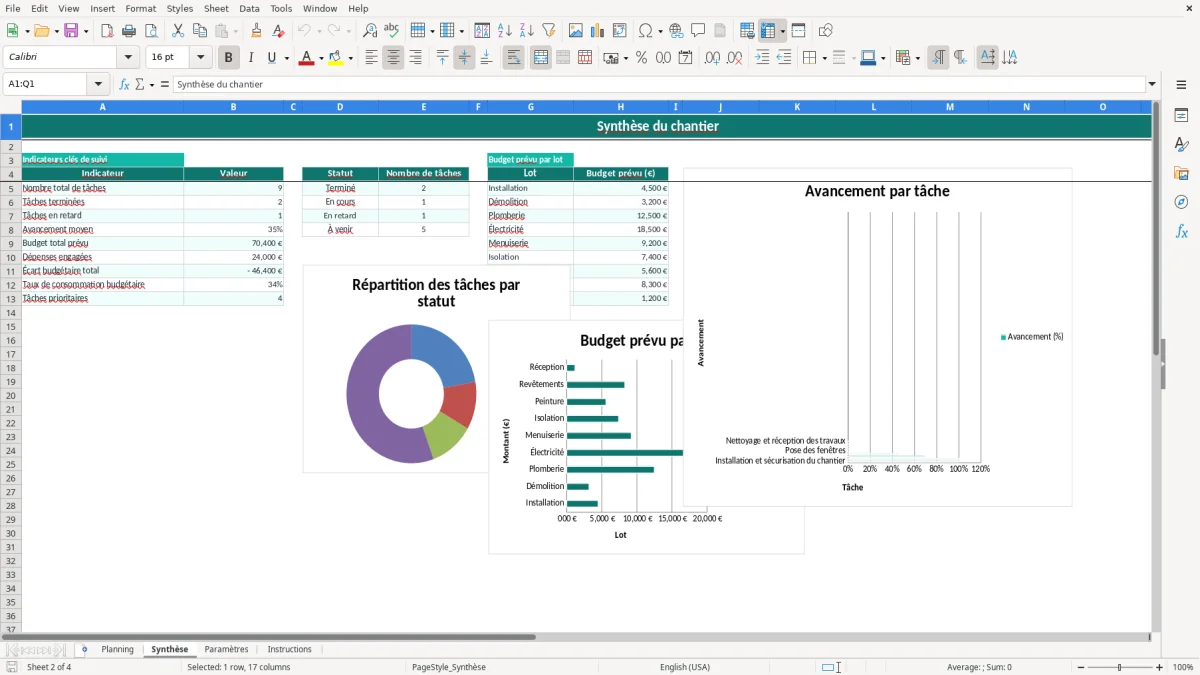Open the Font Color dropdown arrow

[321, 58]
